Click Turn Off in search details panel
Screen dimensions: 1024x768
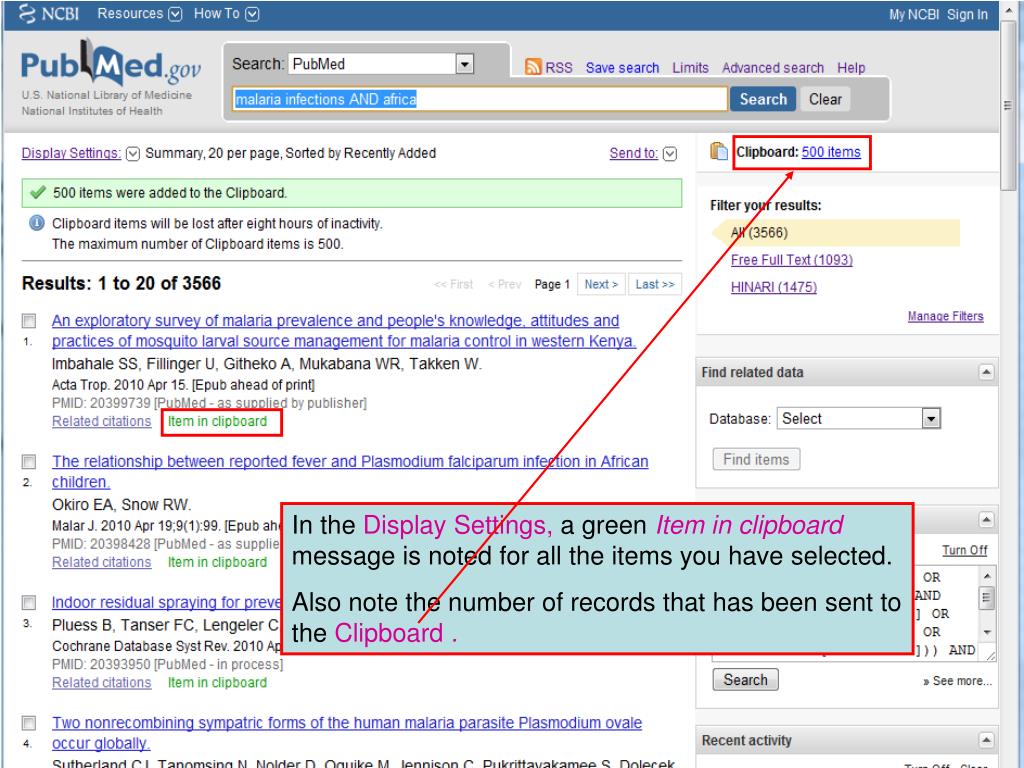(x=965, y=551)
